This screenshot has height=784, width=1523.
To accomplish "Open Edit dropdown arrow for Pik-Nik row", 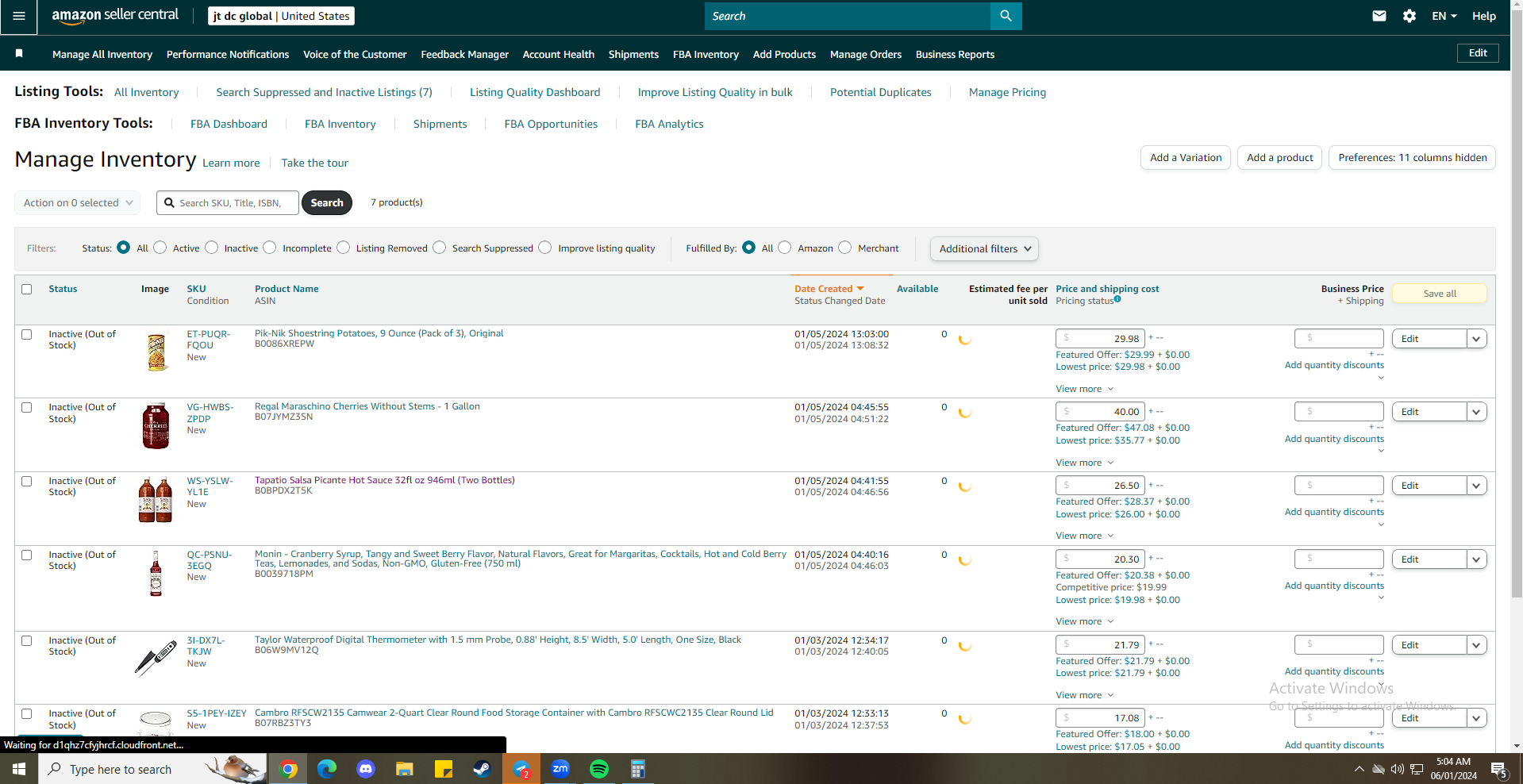I will point(1476,339).
